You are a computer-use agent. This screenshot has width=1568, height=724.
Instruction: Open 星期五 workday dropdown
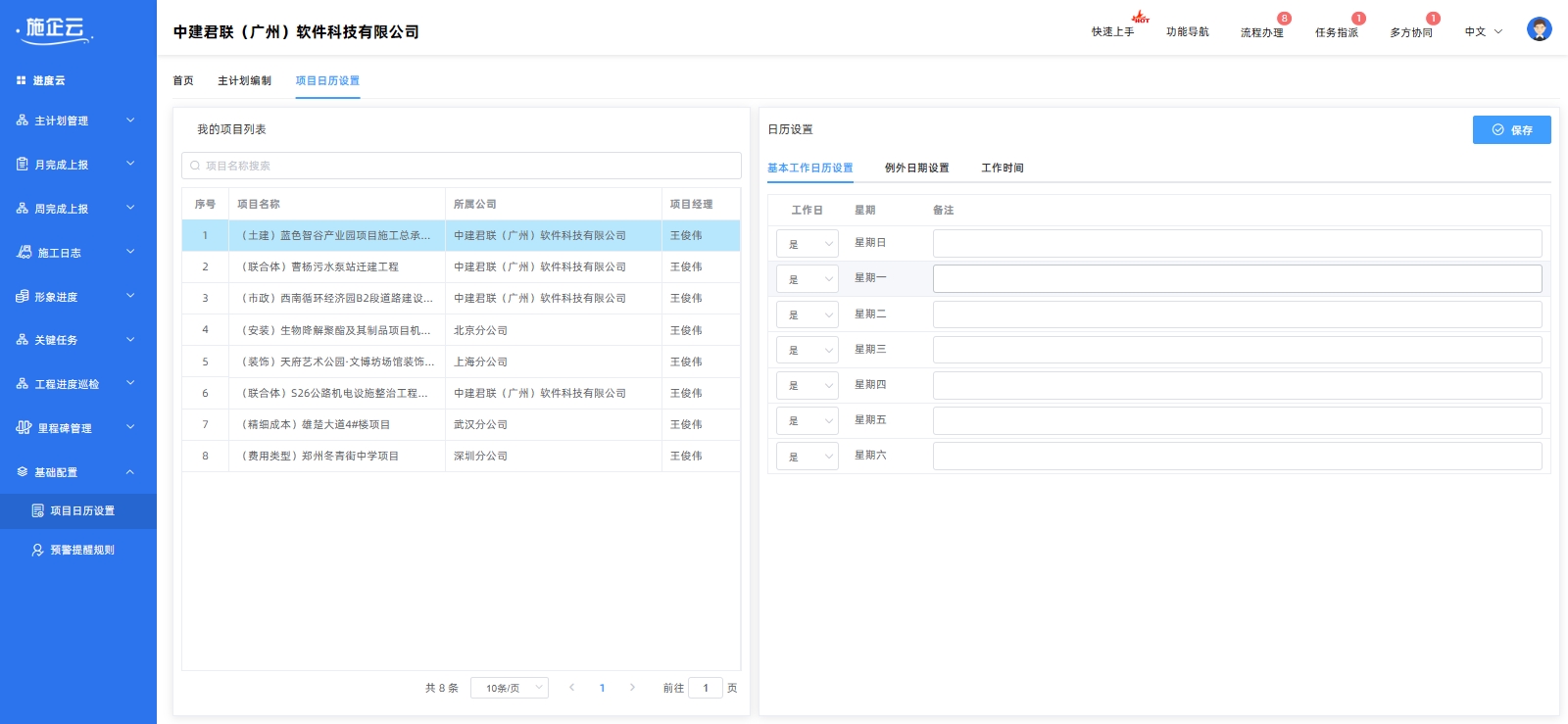[808, 420]
